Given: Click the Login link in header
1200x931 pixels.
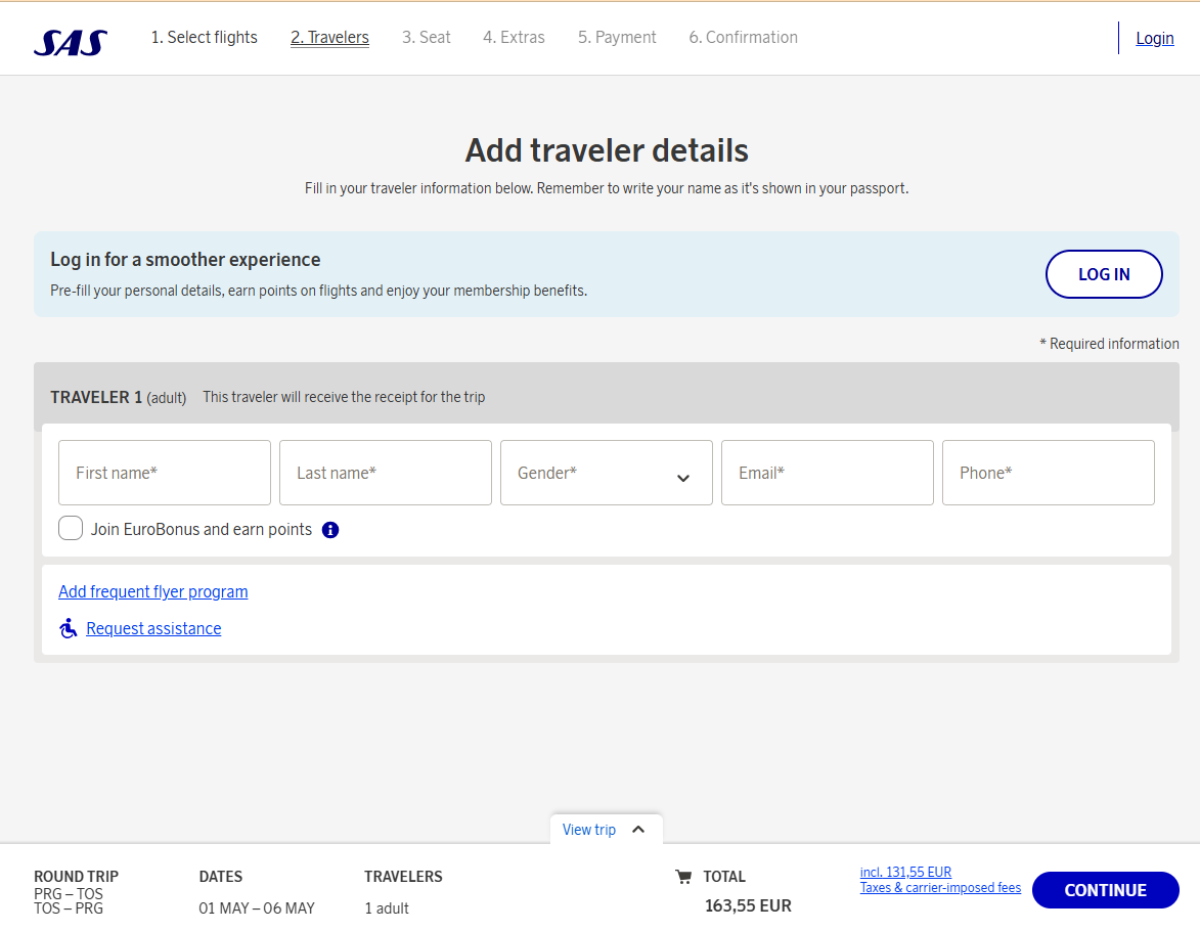Looking at the screenshot, I should 1154,38.
